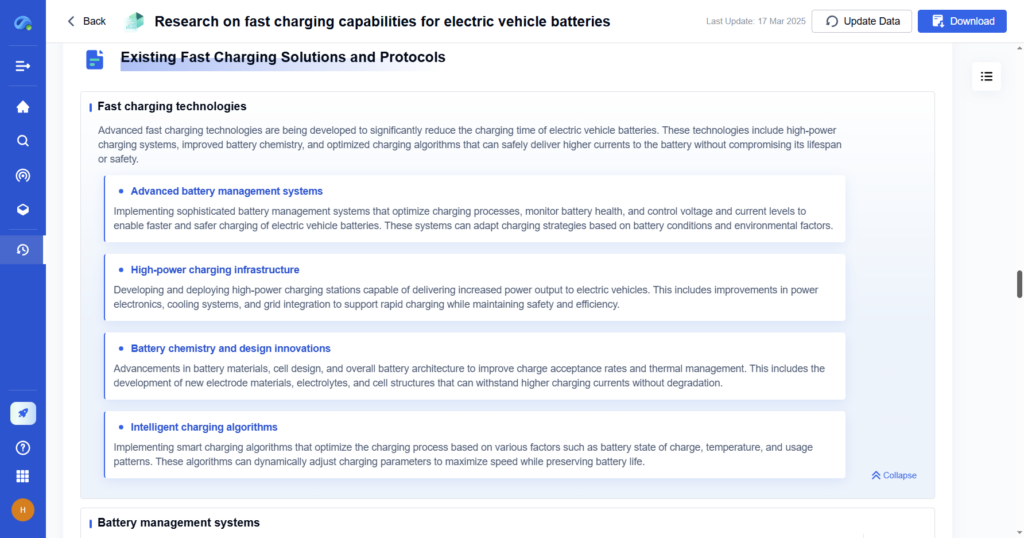The width and height of the screenshot is (1024, 538).
Task: Open the Advanced battery management systems item
Action: 226,191
